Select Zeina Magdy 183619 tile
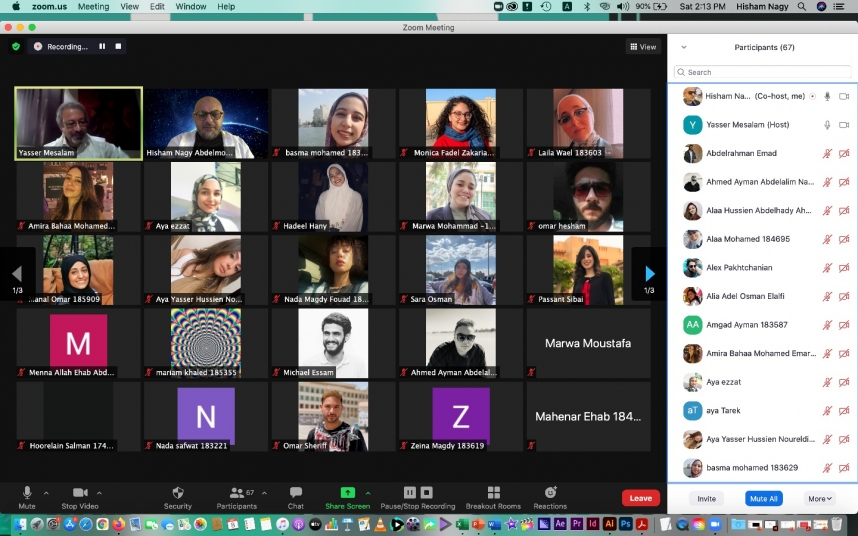Image resolution: width=858 pixels, height=536 pixels. click(x=461, y=417)
